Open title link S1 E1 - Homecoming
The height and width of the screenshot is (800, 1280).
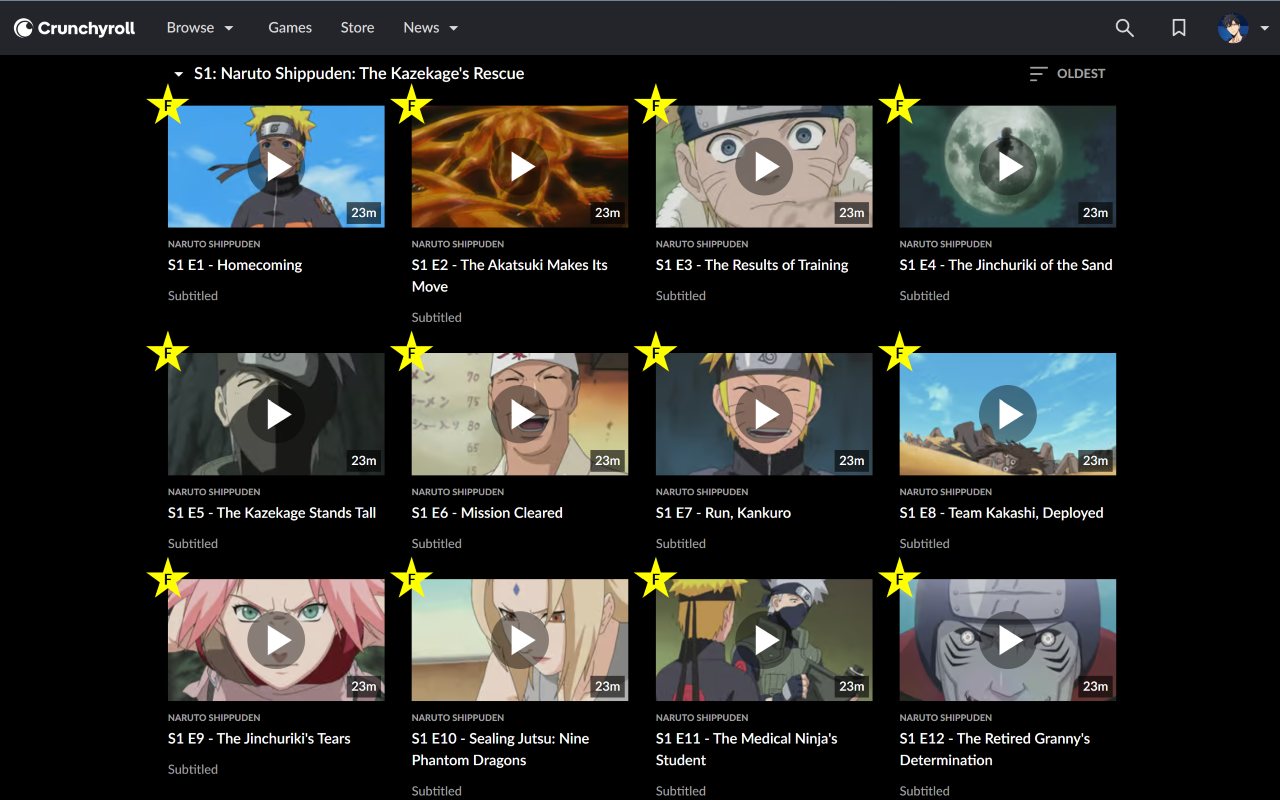[235, 265]
